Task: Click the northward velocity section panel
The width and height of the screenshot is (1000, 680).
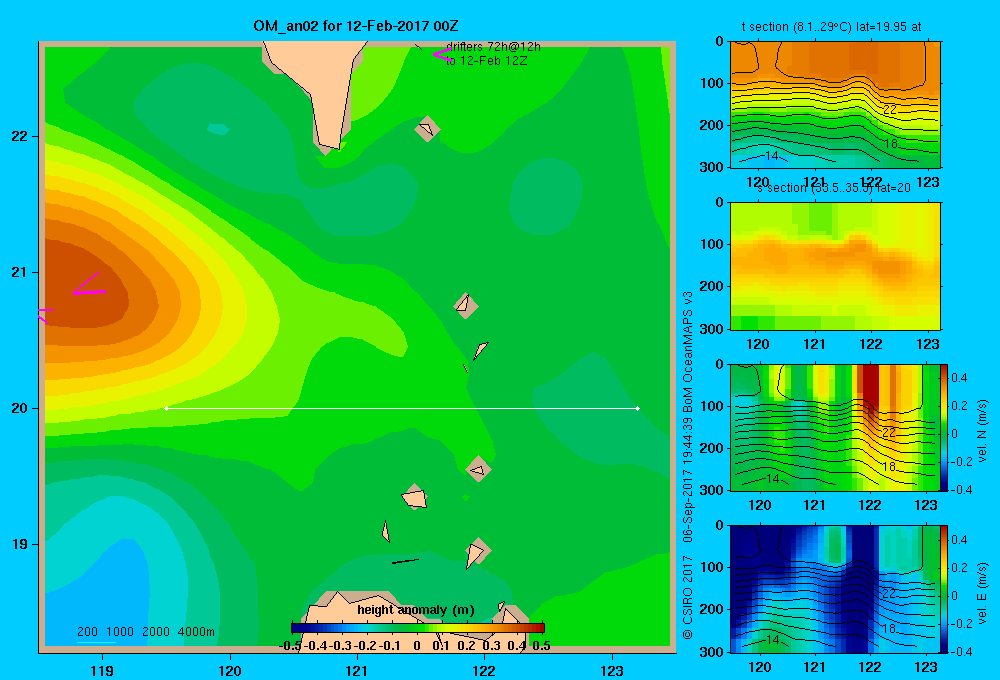Action: point(835,427)
